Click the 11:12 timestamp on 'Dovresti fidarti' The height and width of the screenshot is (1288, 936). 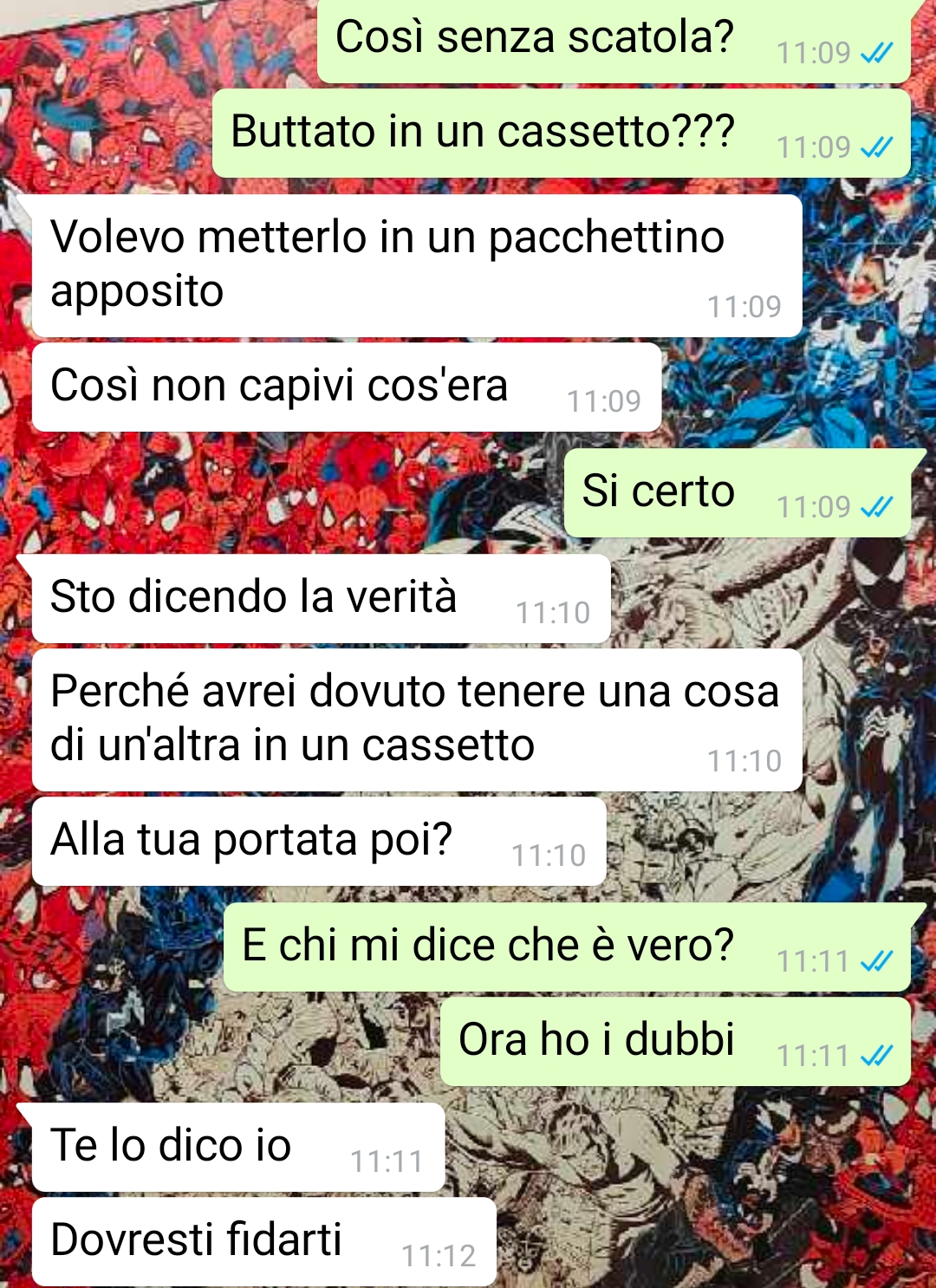(x=439, y=1256)
